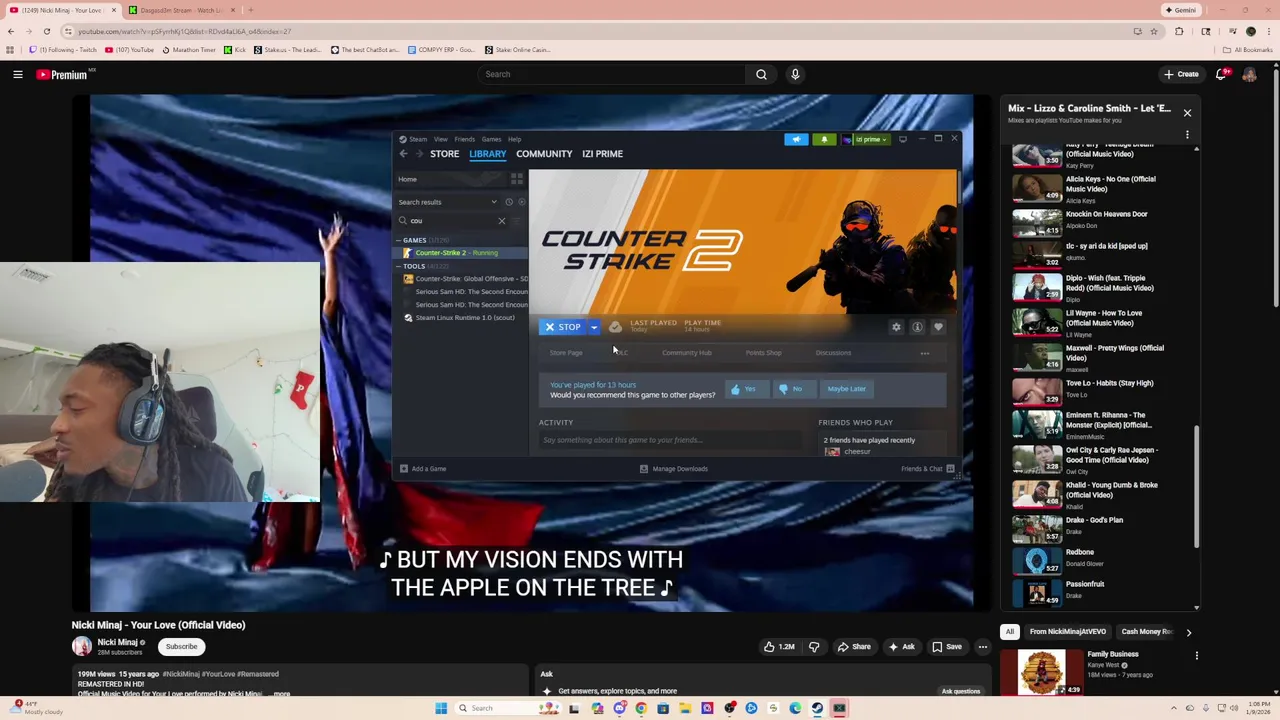Subscribe to Nicki Minaj channel
Screen dimensions: 1280x720
click(x=182, y=646)
